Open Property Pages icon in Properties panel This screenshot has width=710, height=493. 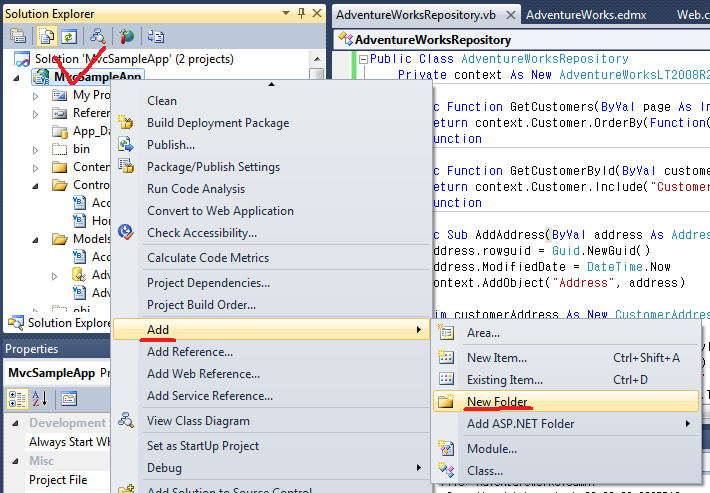69,399
